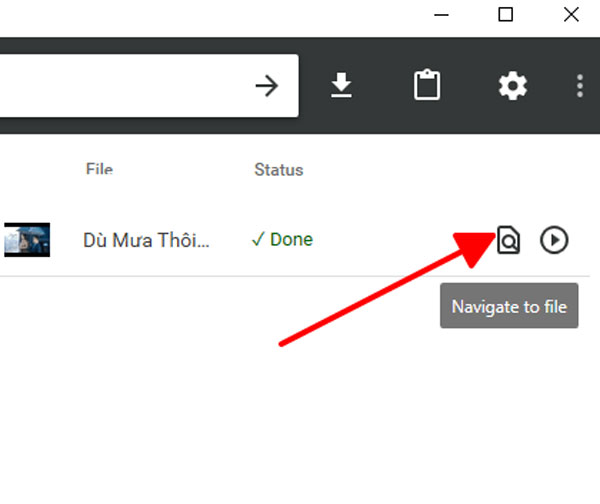Open the three-dot more options menu
This screenshot has height=504, width=600.
[580, 86]
